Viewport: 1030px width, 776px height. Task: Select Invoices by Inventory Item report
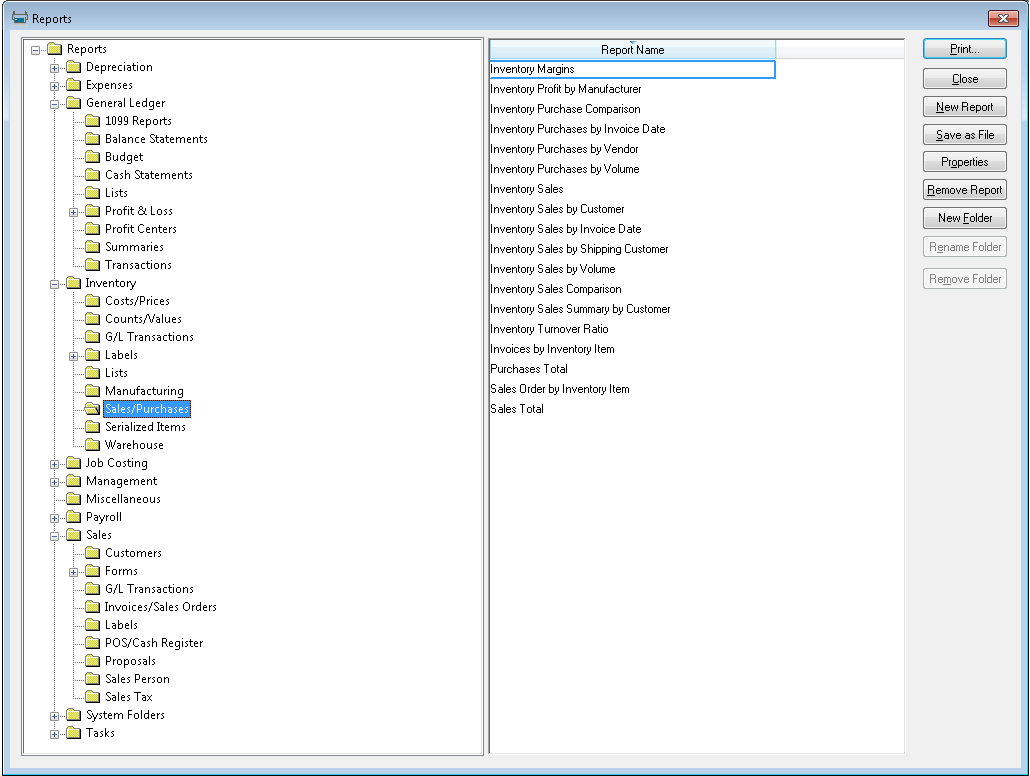[552, 349]
